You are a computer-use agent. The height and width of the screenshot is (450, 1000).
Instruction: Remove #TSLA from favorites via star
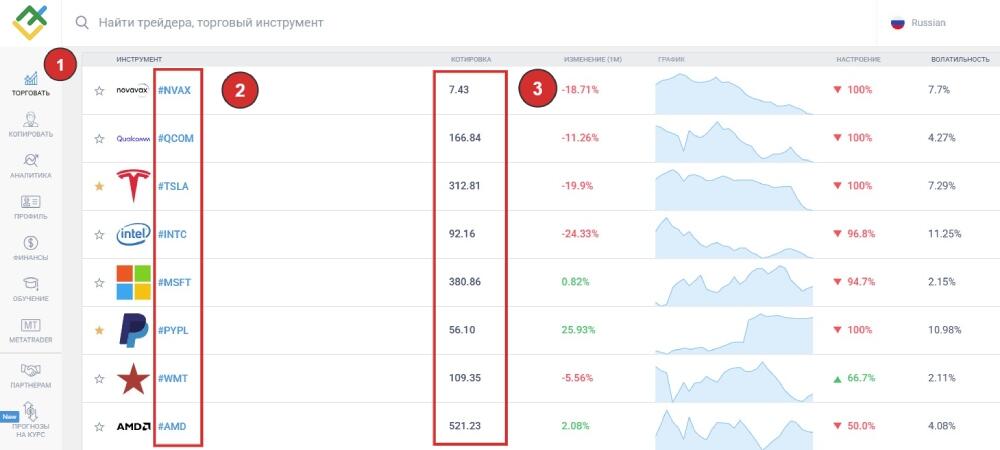pyautogui.click(x=99, y=186)
